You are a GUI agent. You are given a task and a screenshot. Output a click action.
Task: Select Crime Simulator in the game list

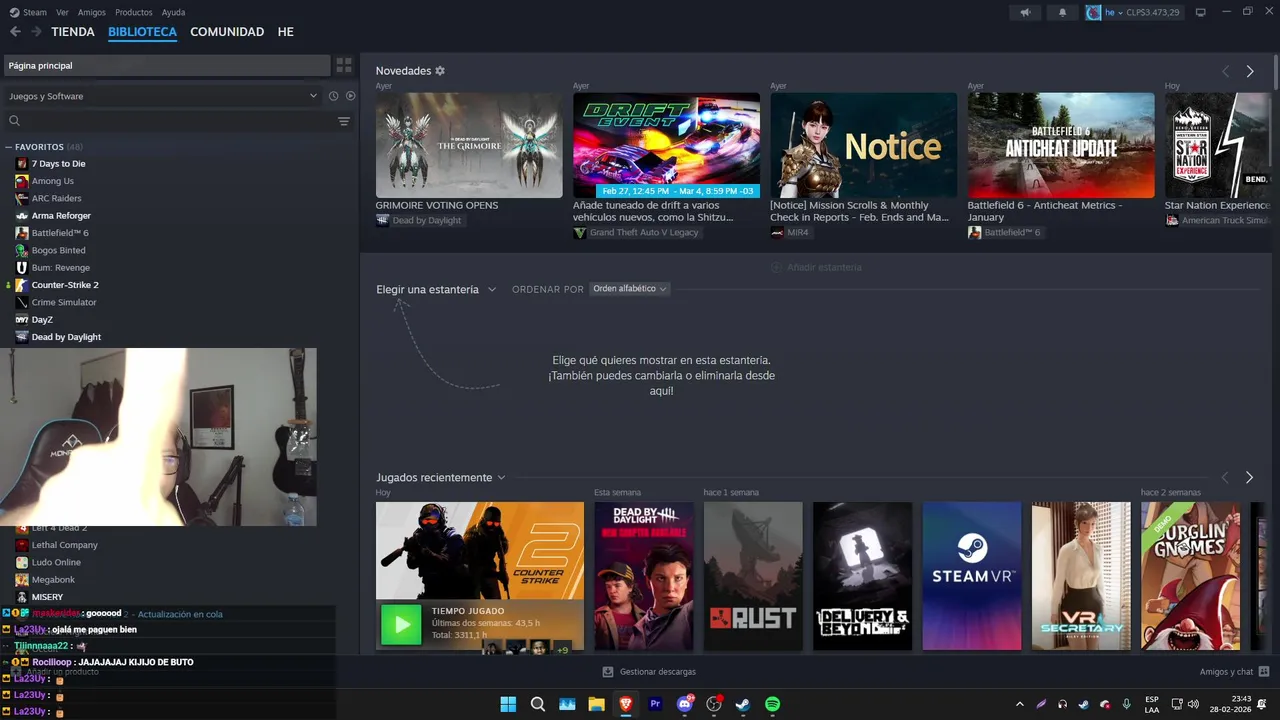click(64, 302)
